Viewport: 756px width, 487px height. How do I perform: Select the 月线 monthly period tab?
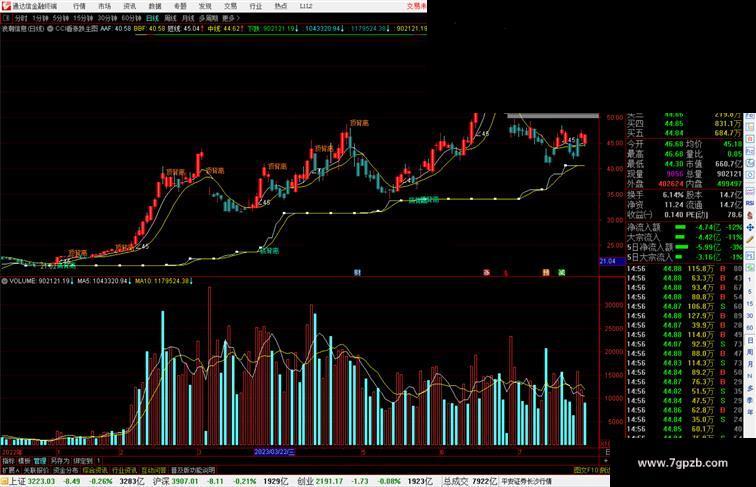[x=188, y=18]
